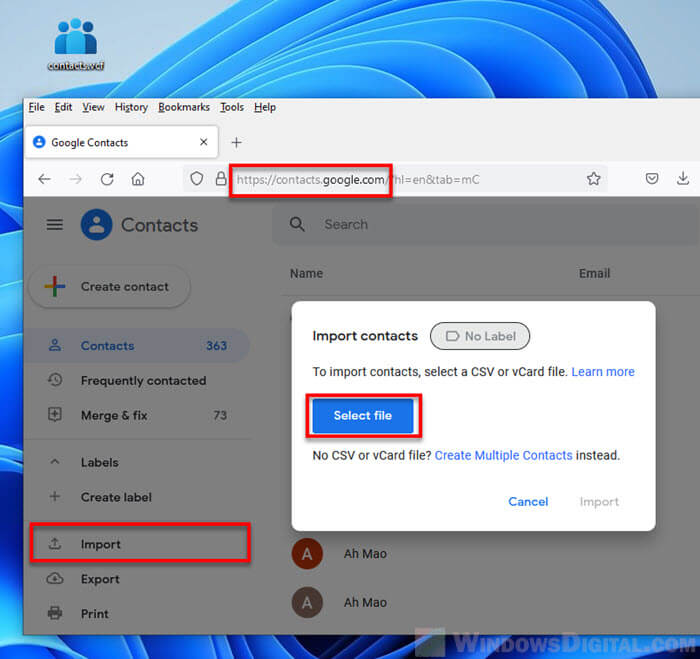Screen dimensions: 700x659
Task: Bookmark this page with star icon
Action: pyautogui.click(x=593, y=179)
